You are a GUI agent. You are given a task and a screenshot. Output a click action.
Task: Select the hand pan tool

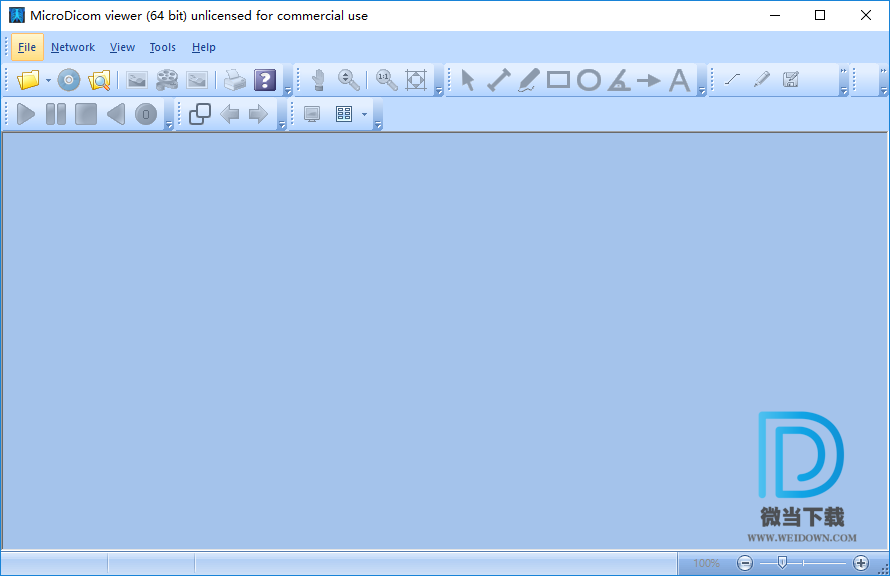(318, 80)
